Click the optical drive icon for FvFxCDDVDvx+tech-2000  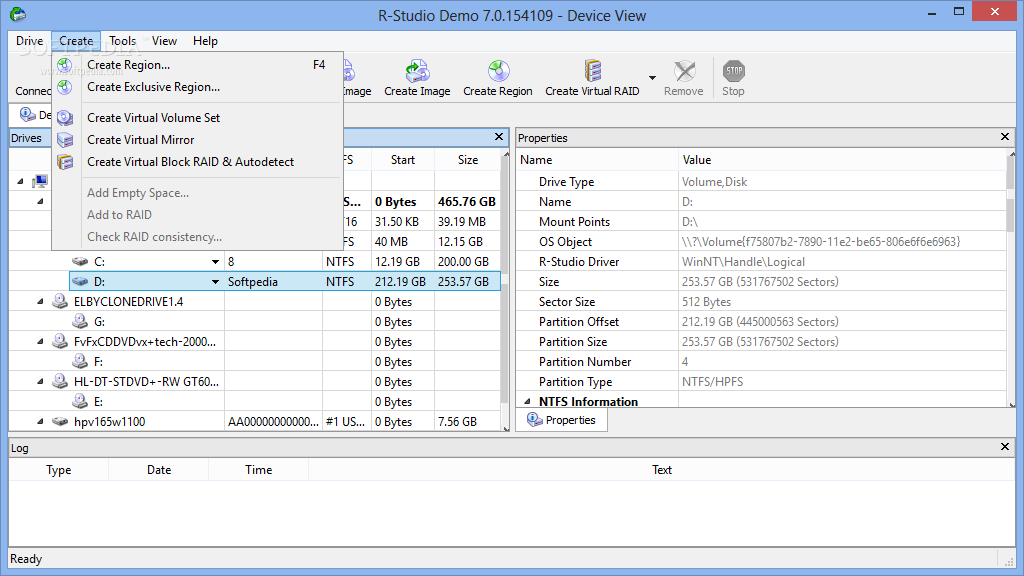point(60,341)
